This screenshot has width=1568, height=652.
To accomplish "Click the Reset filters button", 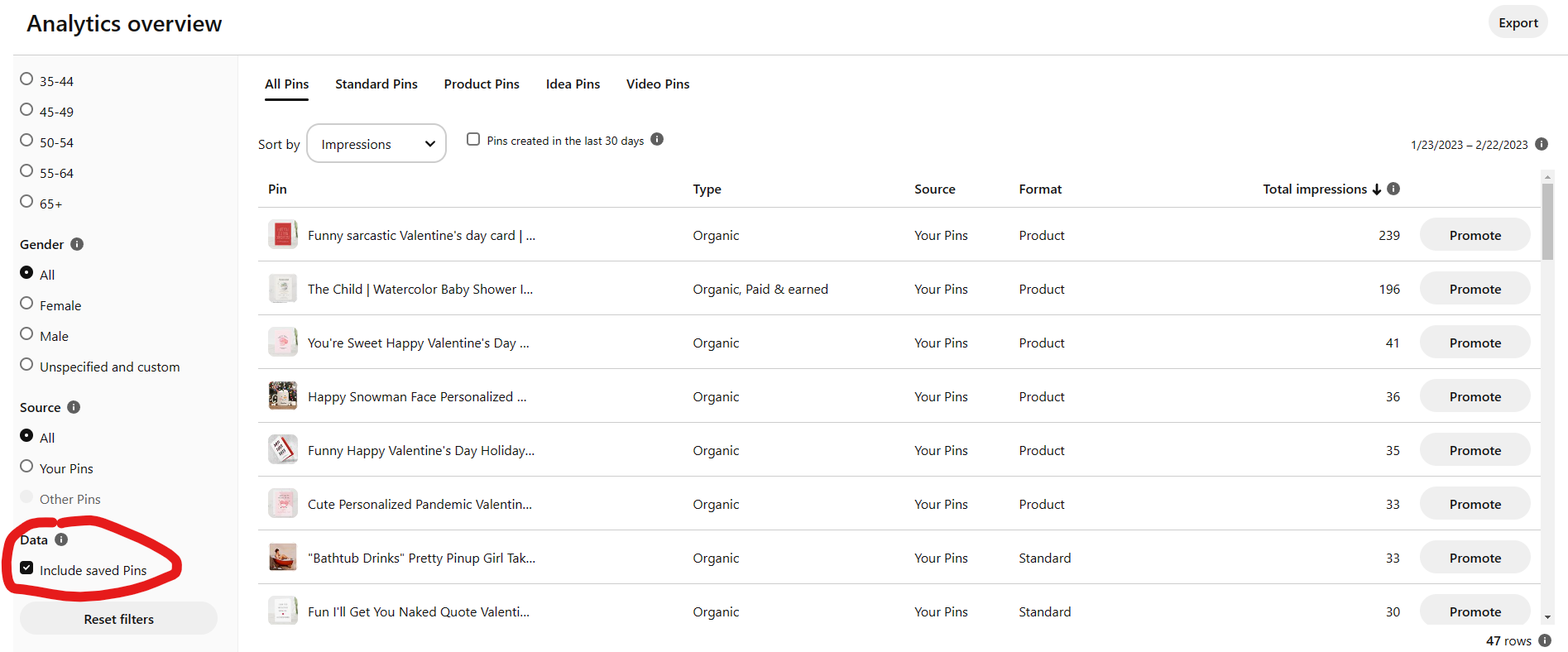I will pyautogui.click(x=118, y=619).
